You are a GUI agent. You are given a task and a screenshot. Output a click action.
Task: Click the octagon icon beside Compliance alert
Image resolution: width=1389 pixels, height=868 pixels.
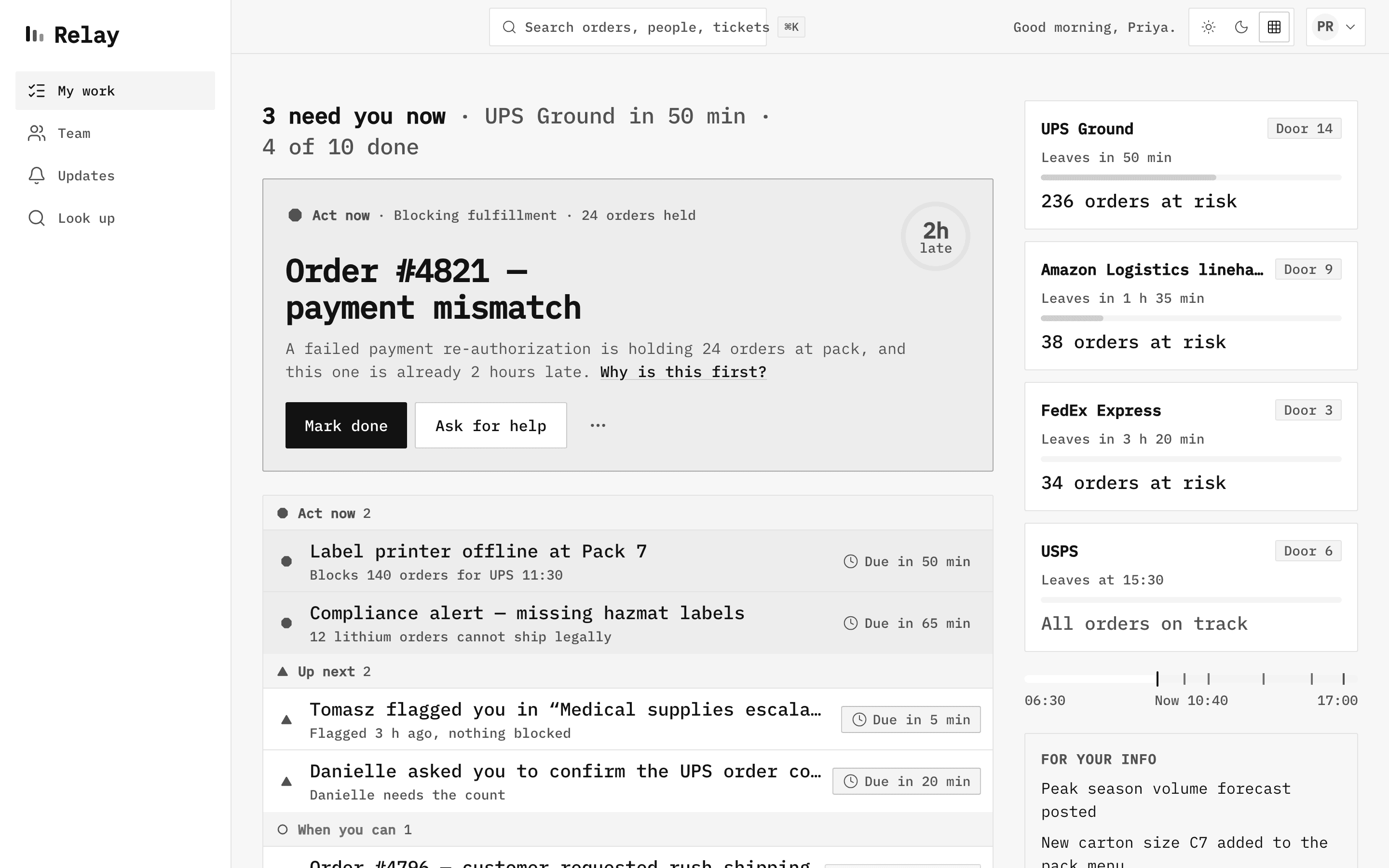[x=286, y=623]
